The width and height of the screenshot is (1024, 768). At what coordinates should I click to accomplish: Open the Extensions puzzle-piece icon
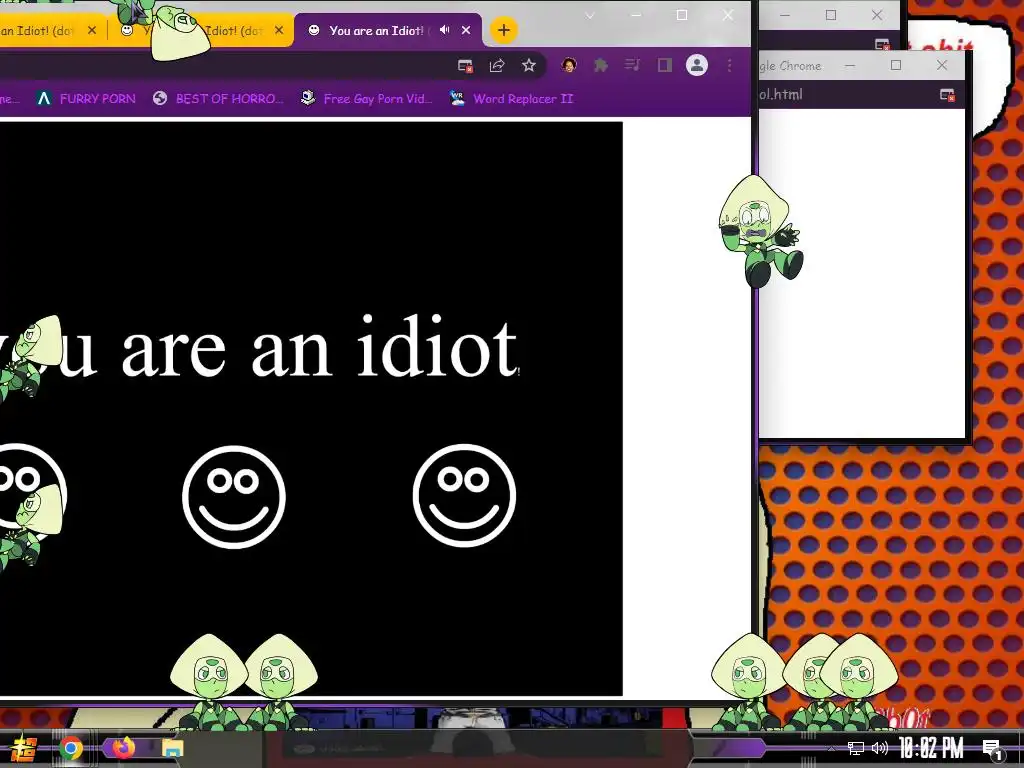click(600, 65)
